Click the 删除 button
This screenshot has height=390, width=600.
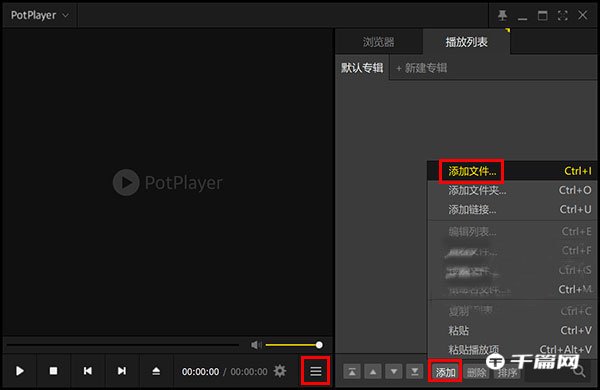tap(476, 372)
